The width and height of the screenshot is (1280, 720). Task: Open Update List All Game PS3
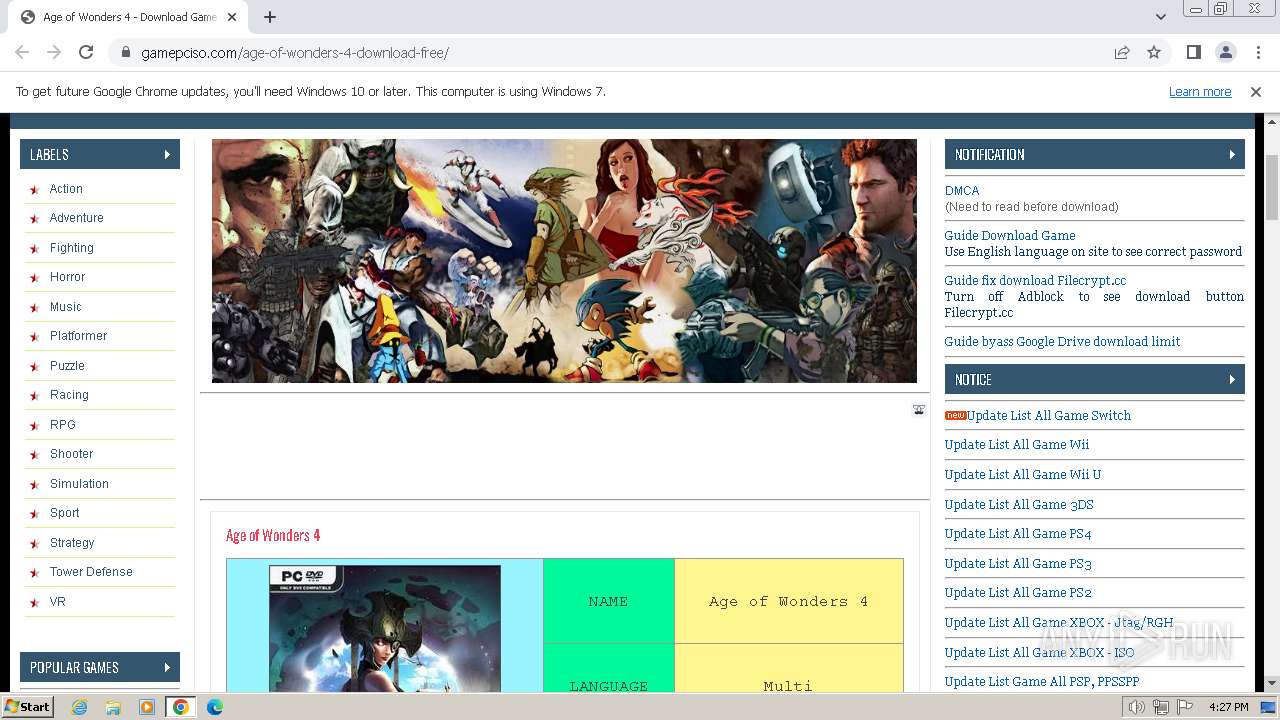[x=1018, y=563]
